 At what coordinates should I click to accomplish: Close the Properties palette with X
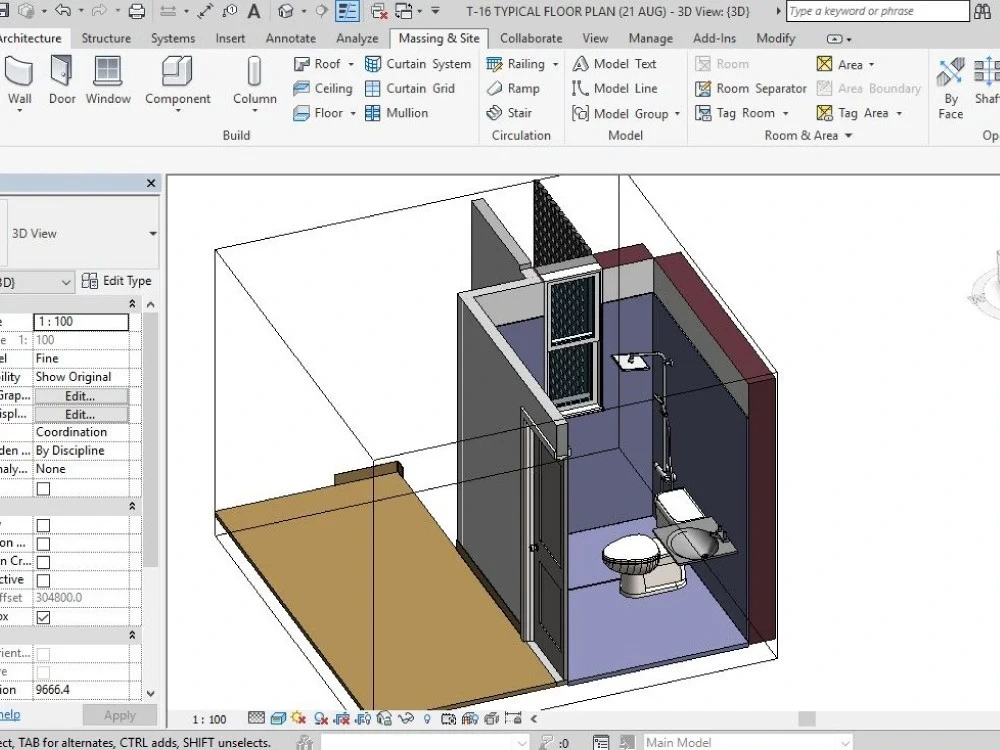[151, 183]
